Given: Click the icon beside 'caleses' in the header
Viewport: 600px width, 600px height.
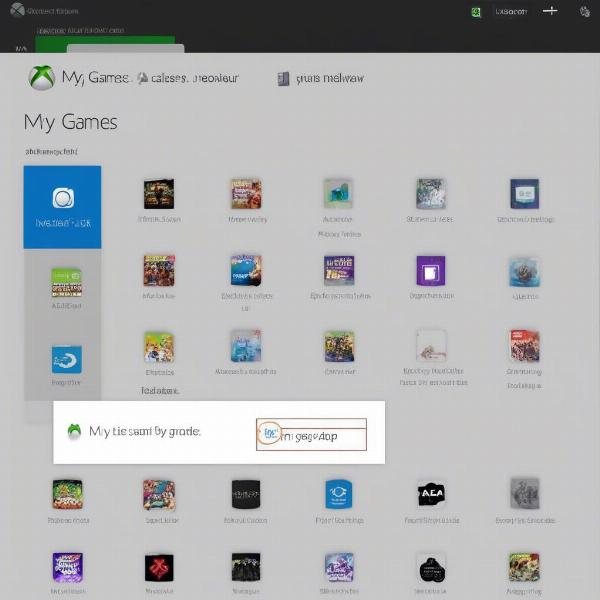Looking at the screenshot, I should coord(143,78).
